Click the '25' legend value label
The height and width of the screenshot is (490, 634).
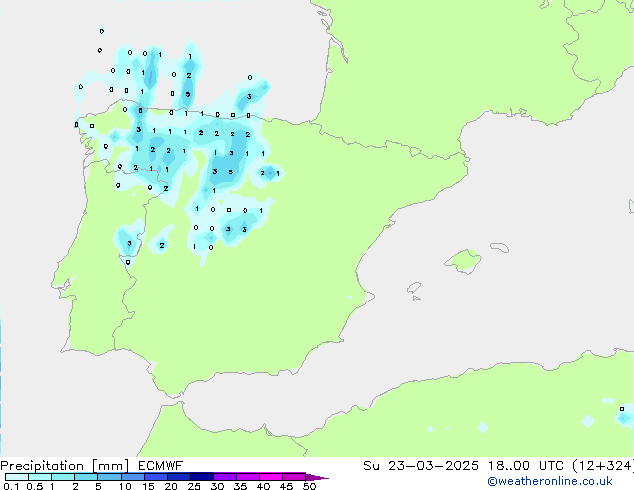pos(194,486)
